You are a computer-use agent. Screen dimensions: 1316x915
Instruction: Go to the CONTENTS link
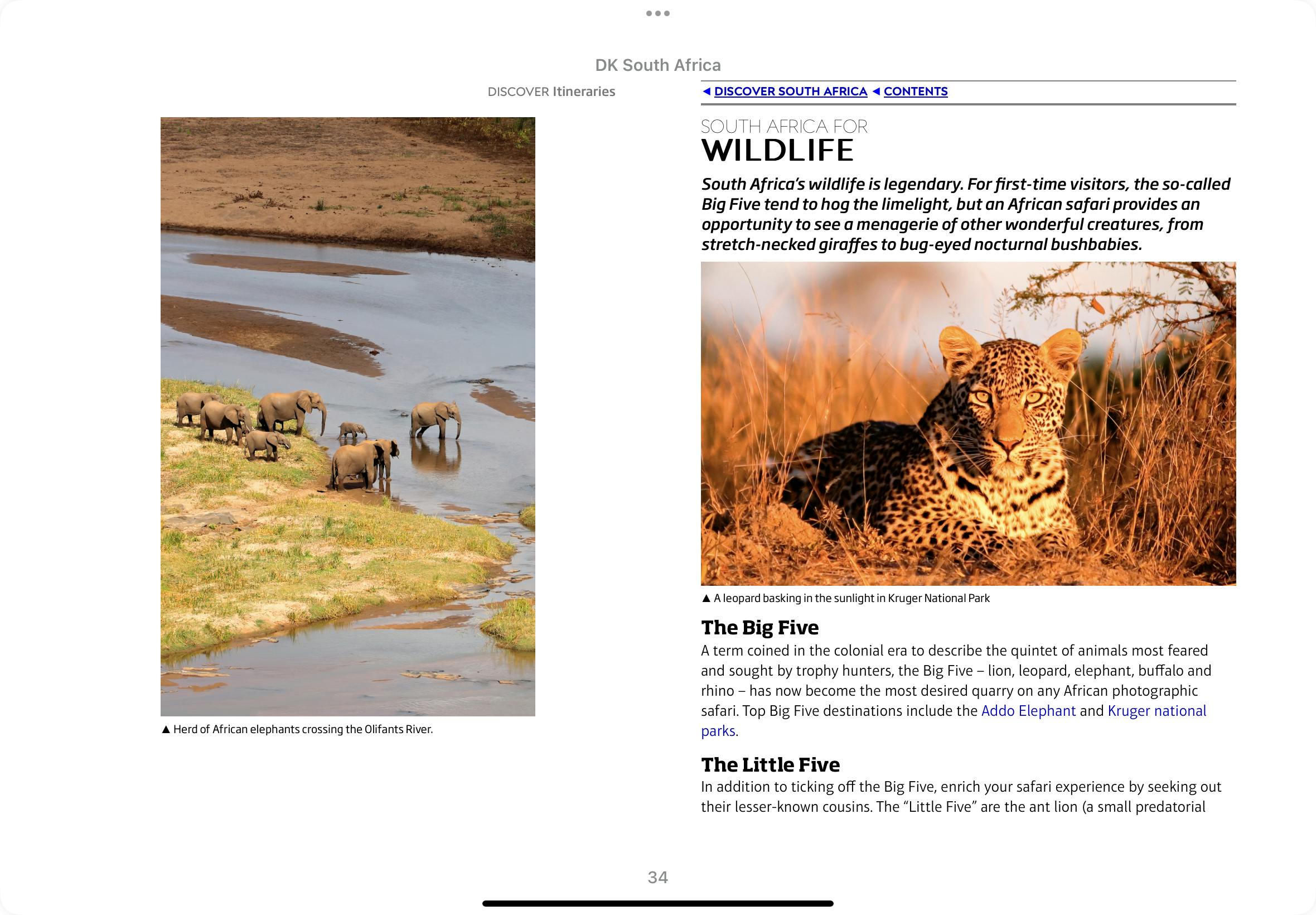[916, 91]
